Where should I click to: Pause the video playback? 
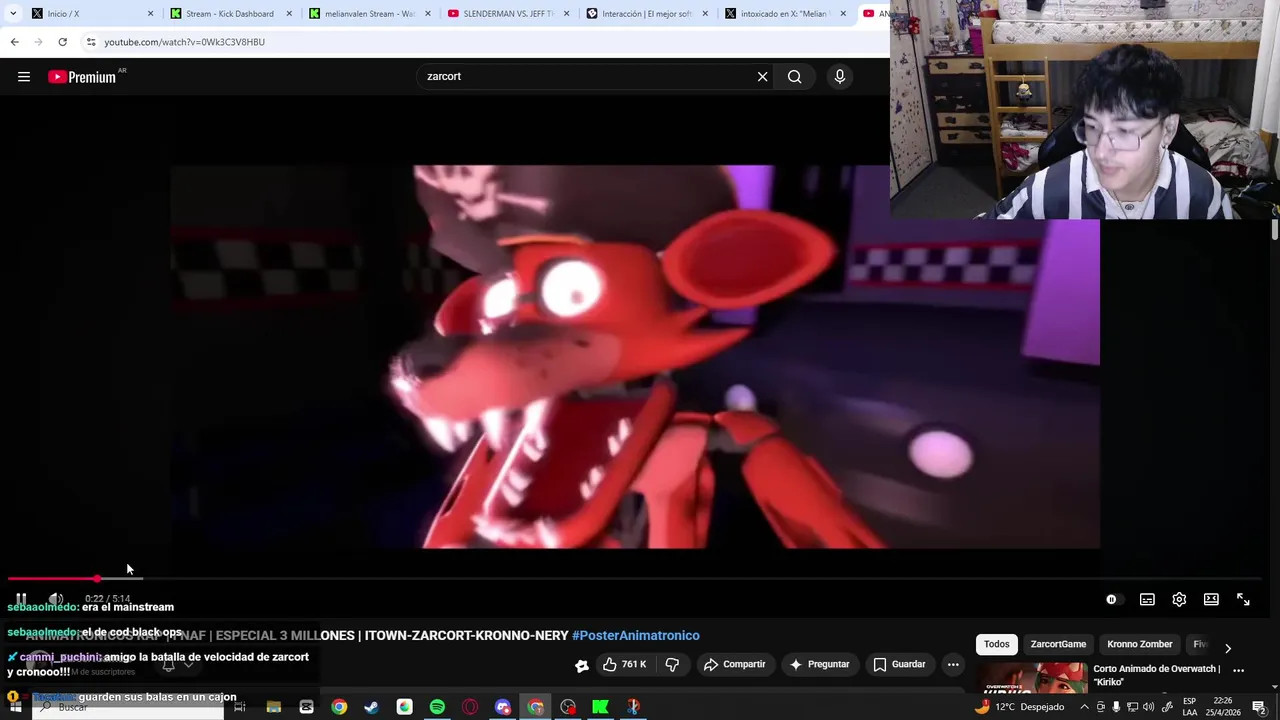pos(21,599)
